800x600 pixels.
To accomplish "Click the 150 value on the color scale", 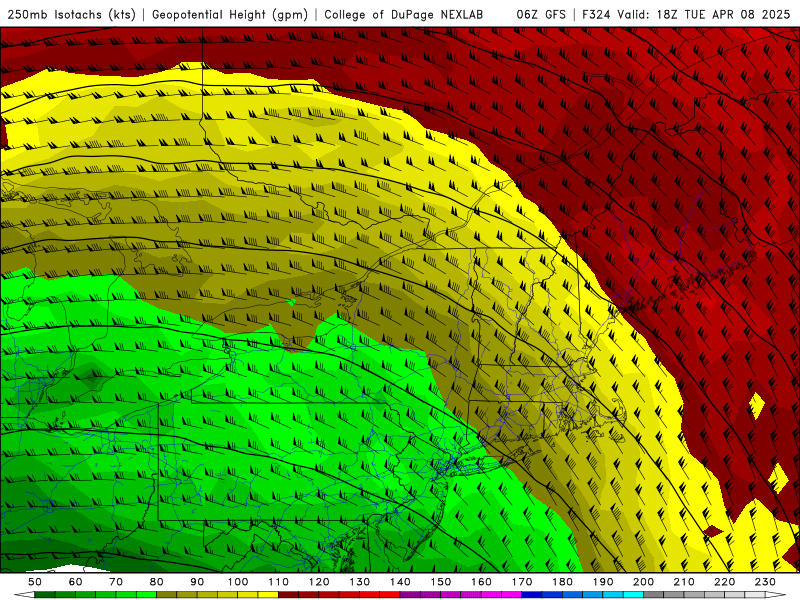I will 441,582.
